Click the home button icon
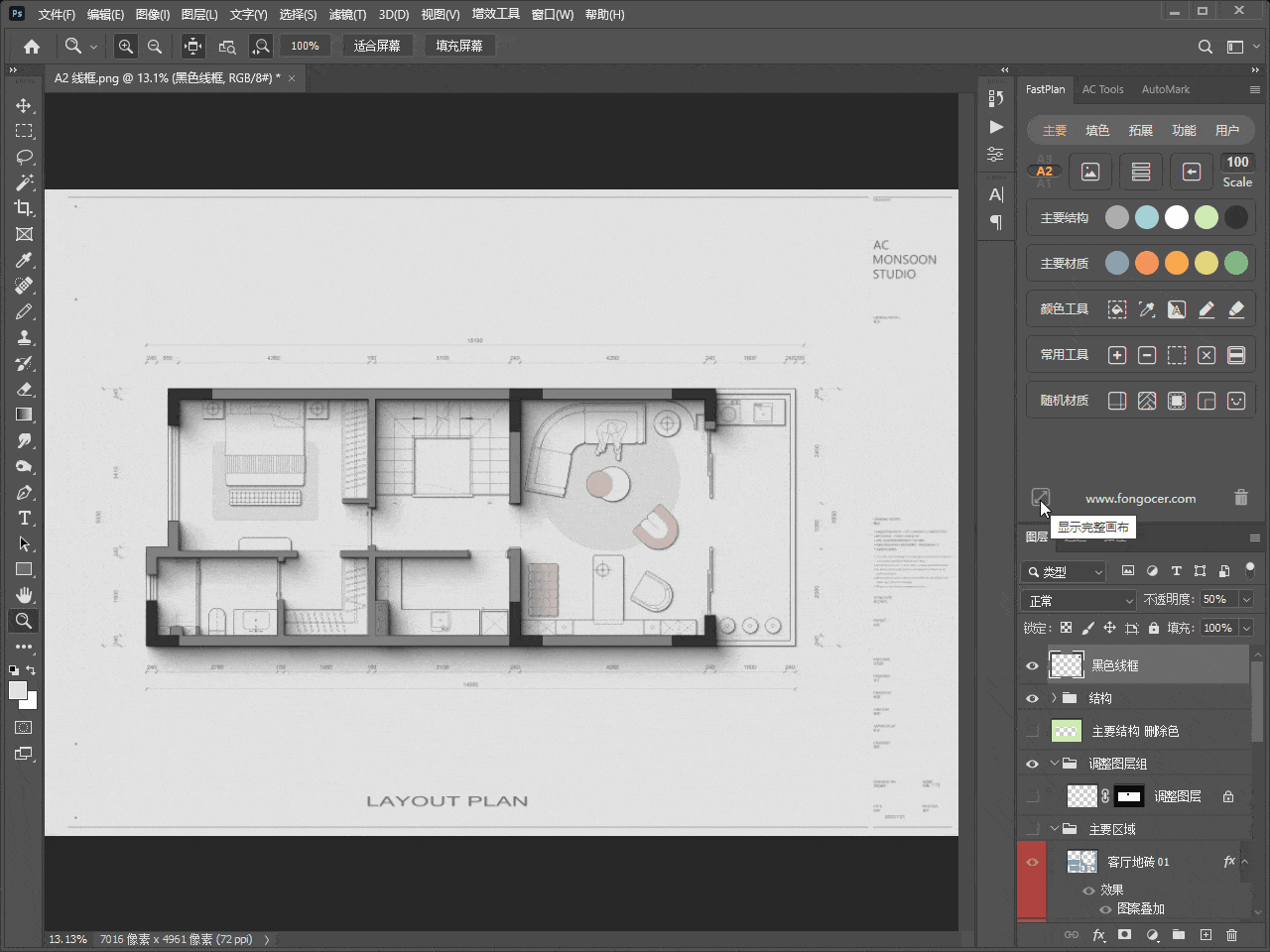This screenshot has height=952, width=1270. coord(32,47)
